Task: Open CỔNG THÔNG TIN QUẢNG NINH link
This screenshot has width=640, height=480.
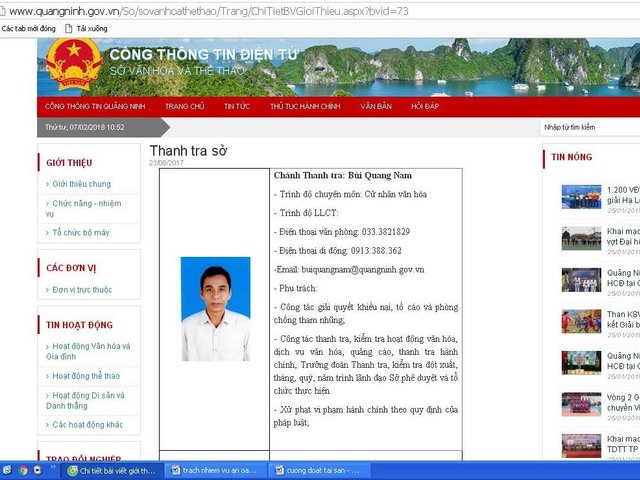Action: coord(96,105)
